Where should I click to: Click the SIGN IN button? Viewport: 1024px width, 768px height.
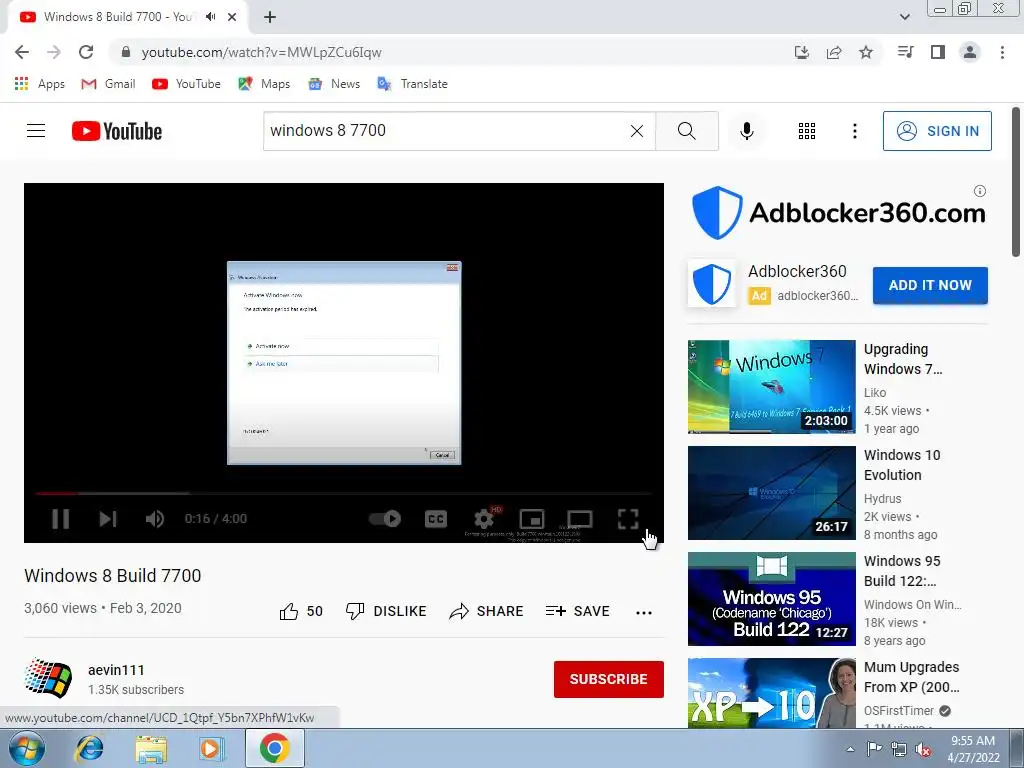(937, 131)
